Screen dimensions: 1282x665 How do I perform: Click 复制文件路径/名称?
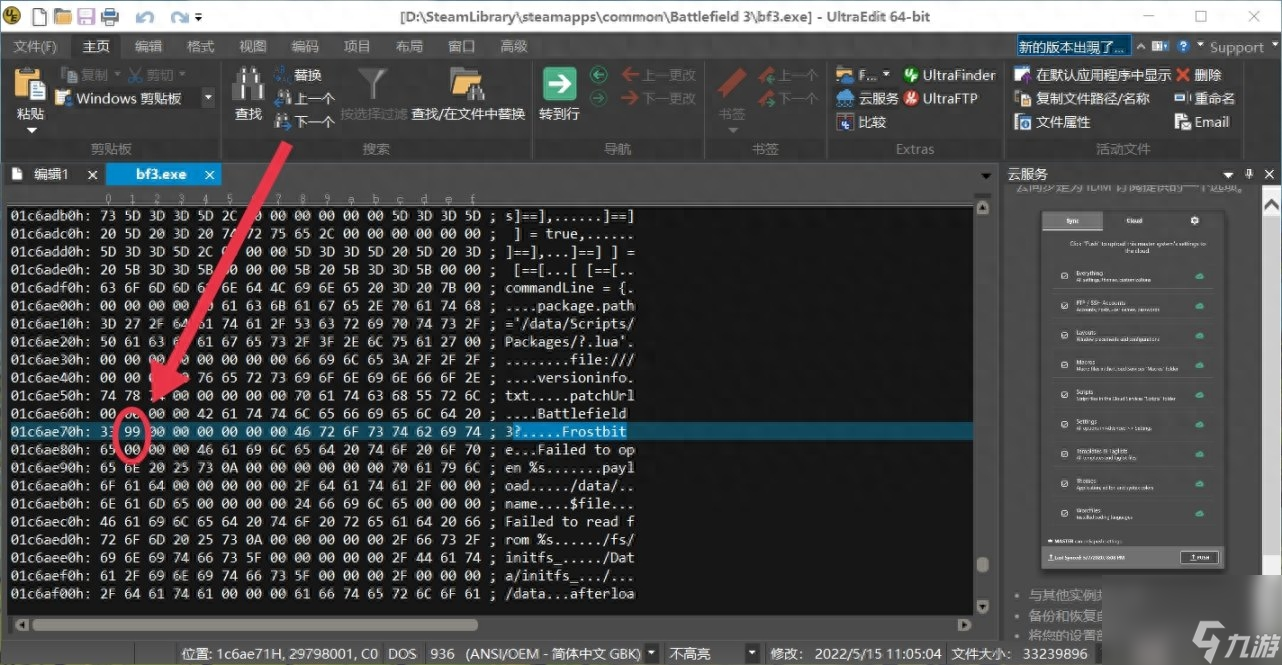tap(1082, 98)
